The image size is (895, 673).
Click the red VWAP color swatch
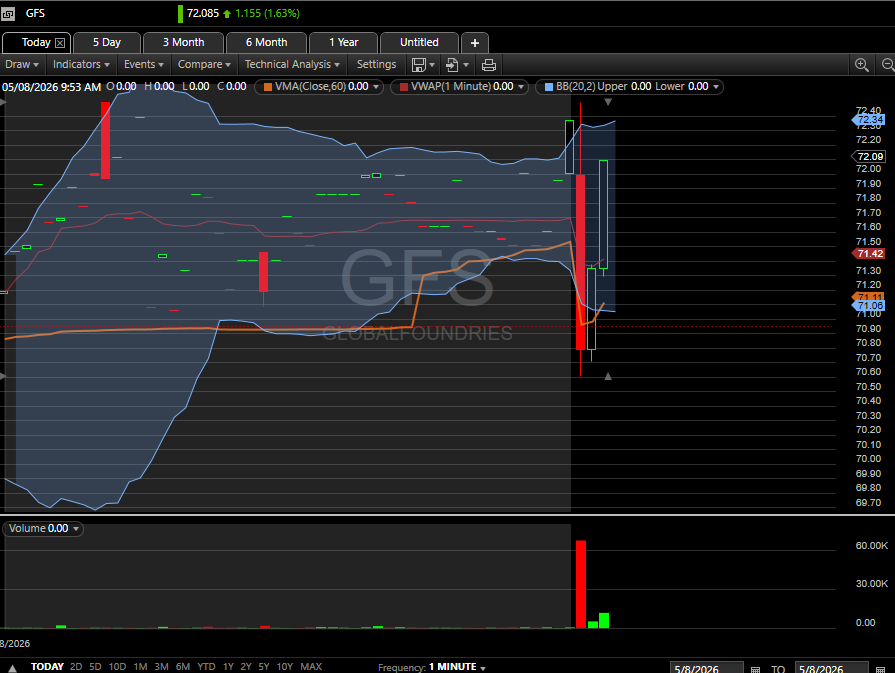tap(404, 87)
